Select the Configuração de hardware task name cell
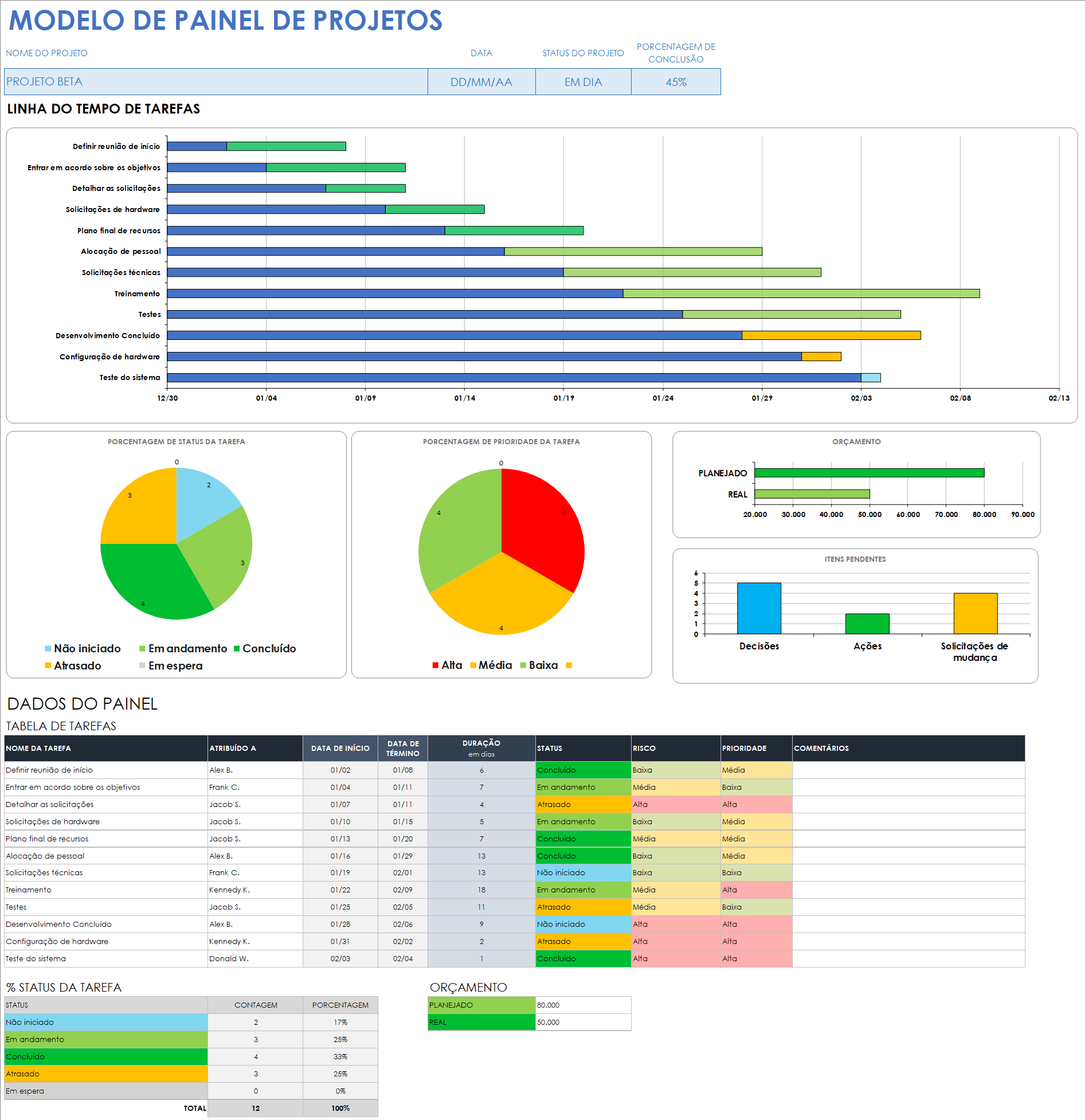 click(105, 942)
